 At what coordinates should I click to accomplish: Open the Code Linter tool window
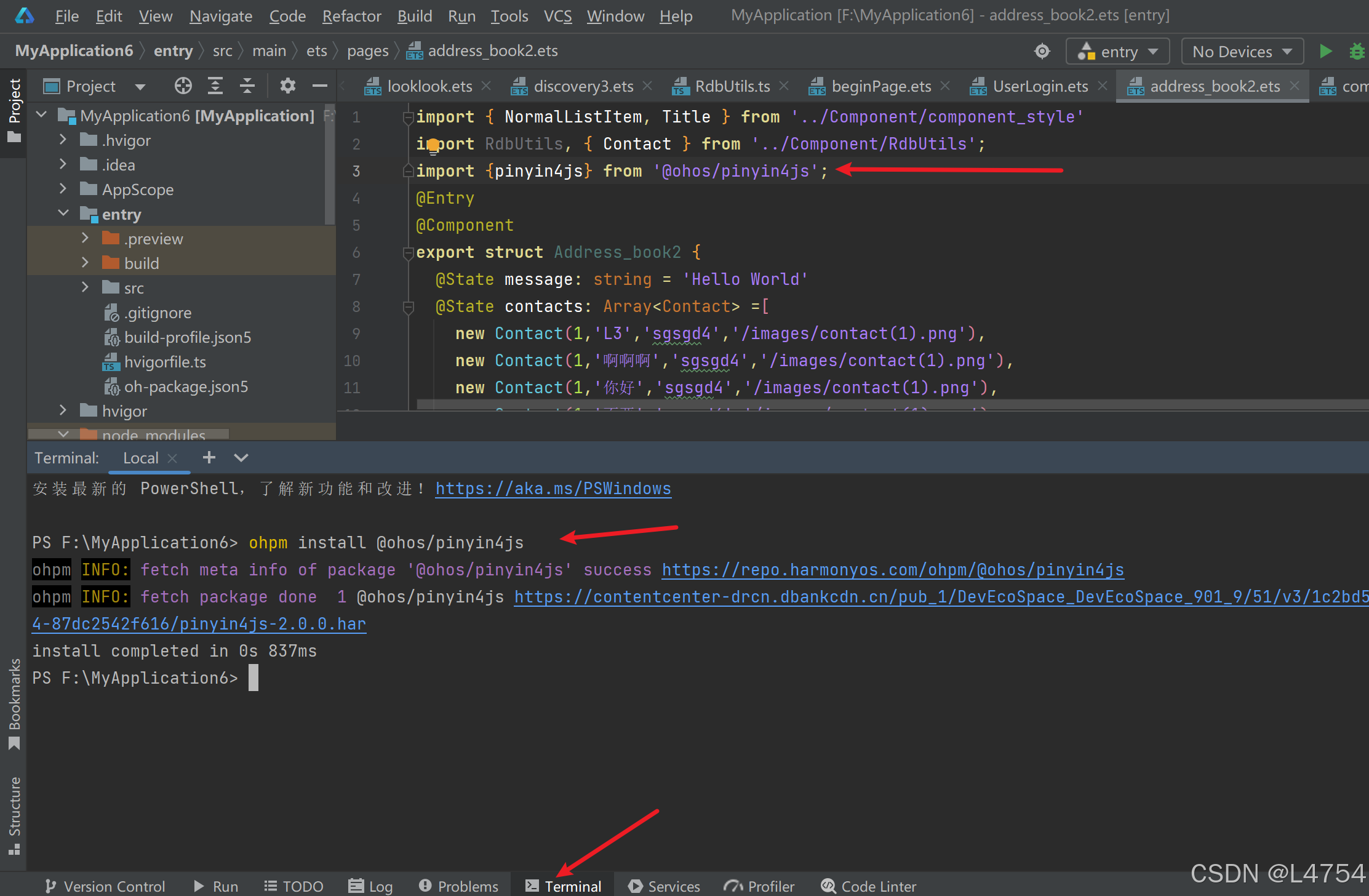[868, 886]
